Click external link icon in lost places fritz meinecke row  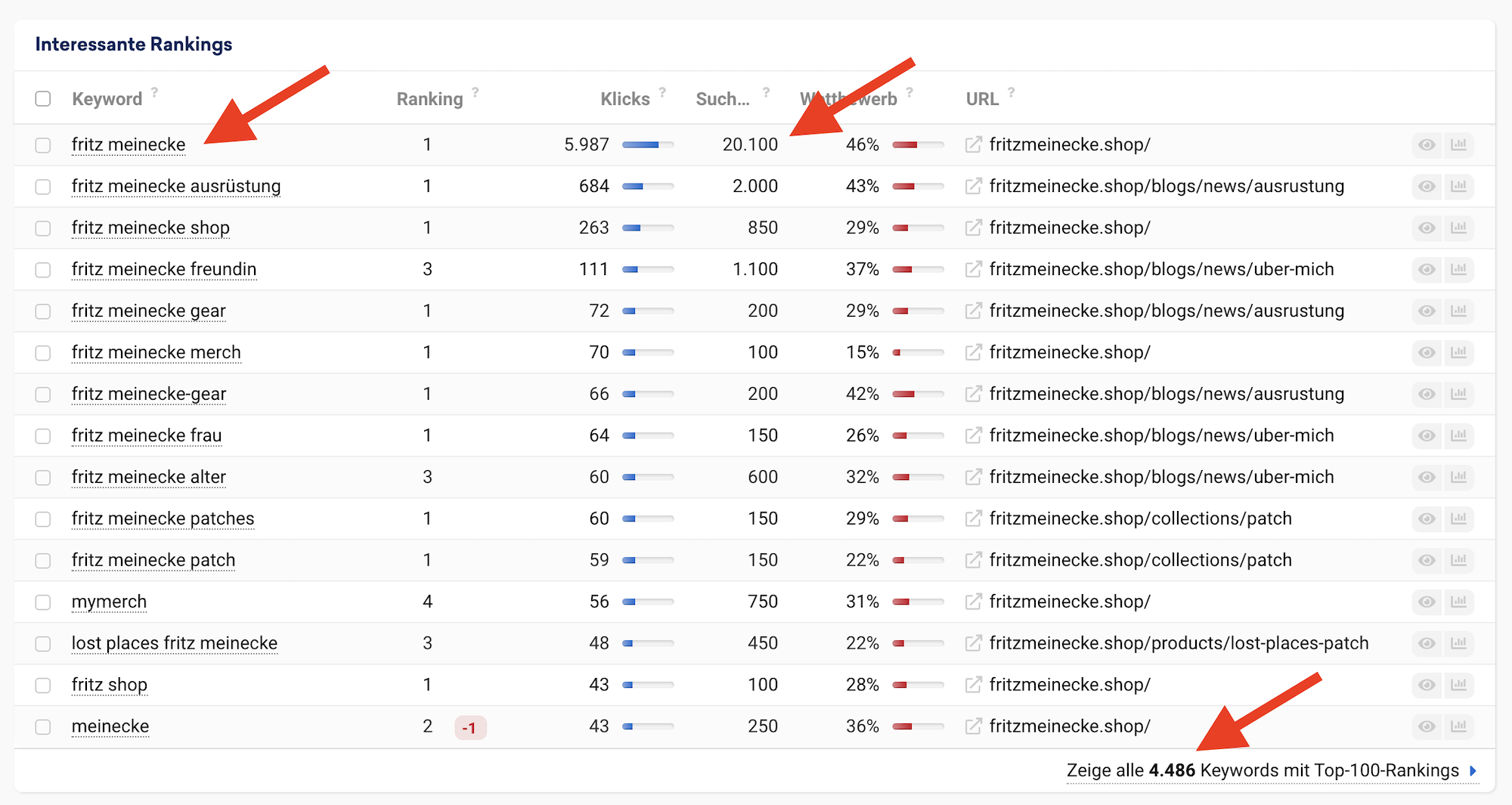(x=974, y=643)
